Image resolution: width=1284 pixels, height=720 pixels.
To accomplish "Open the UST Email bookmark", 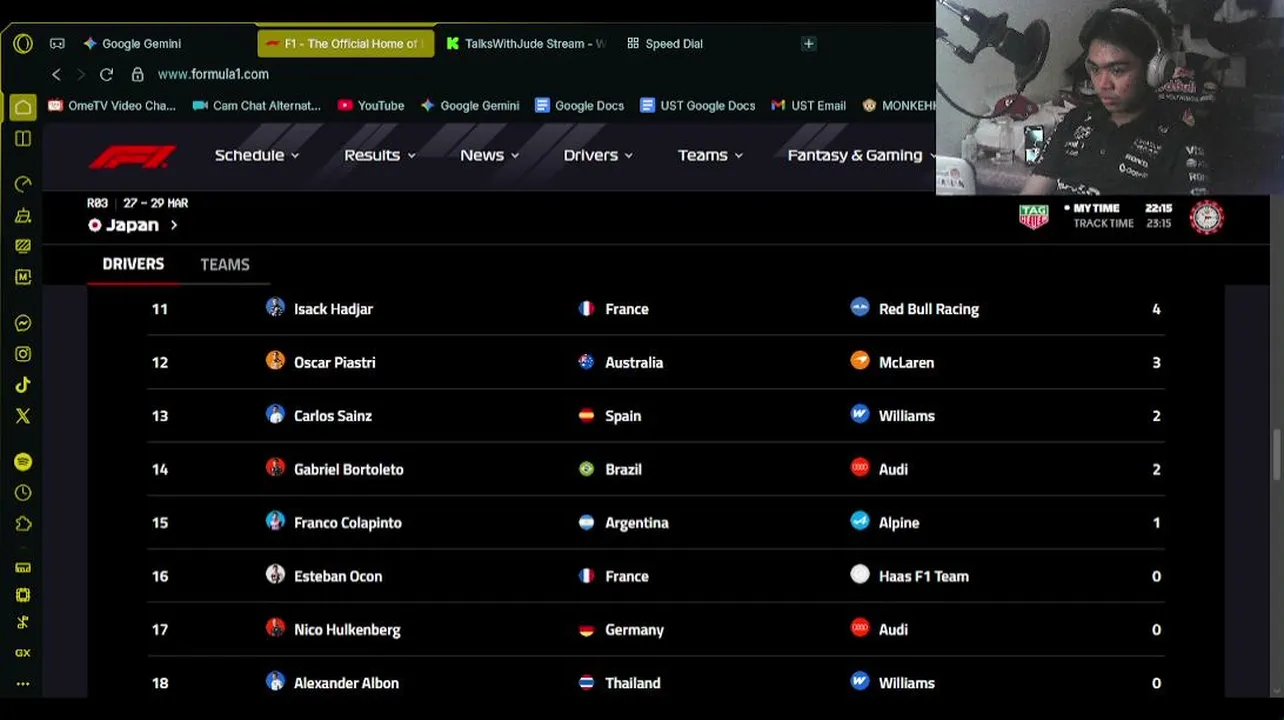I will coord(808,106).
